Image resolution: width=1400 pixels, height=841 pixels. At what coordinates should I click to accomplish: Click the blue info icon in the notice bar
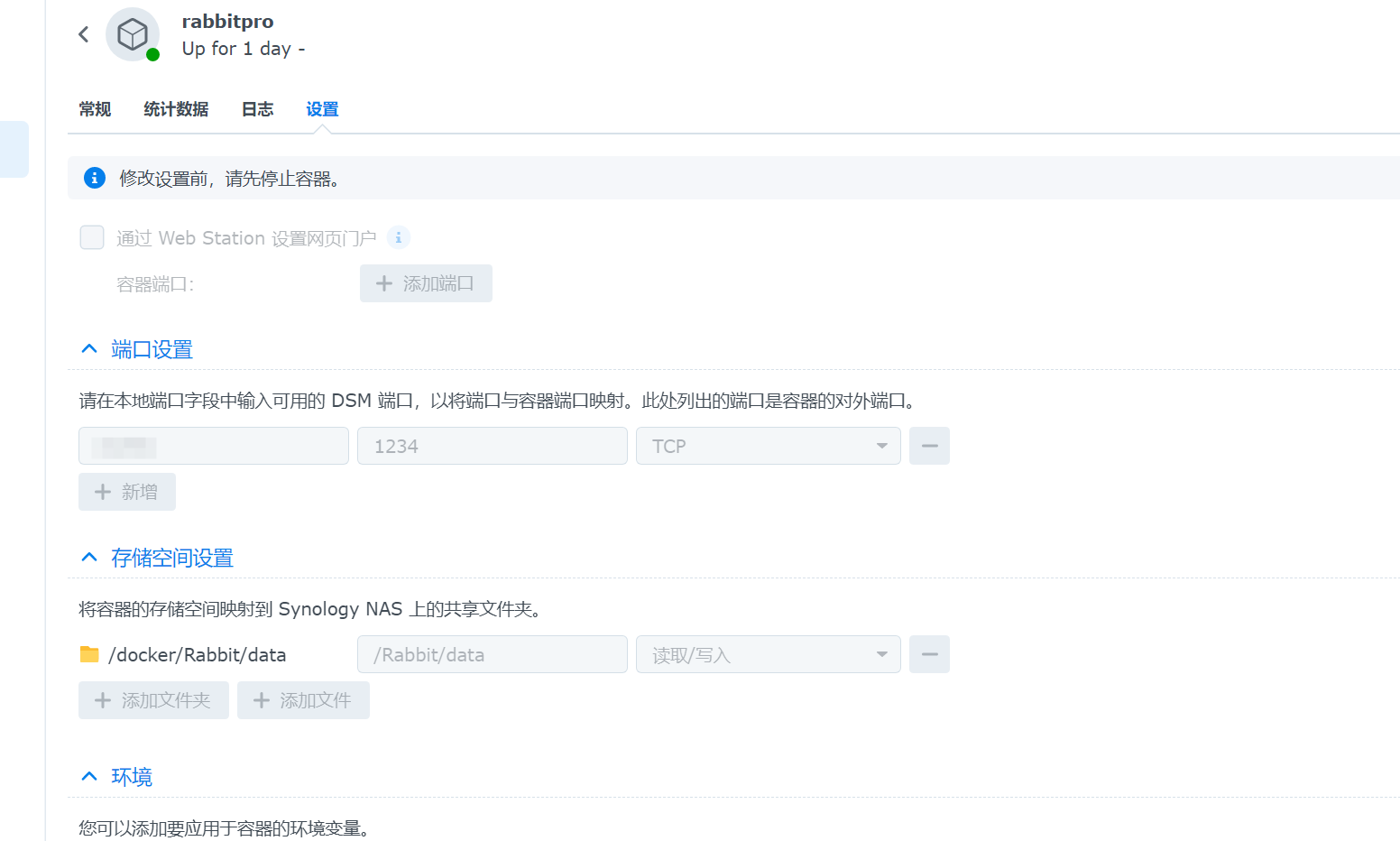click(x=95, y=178)
